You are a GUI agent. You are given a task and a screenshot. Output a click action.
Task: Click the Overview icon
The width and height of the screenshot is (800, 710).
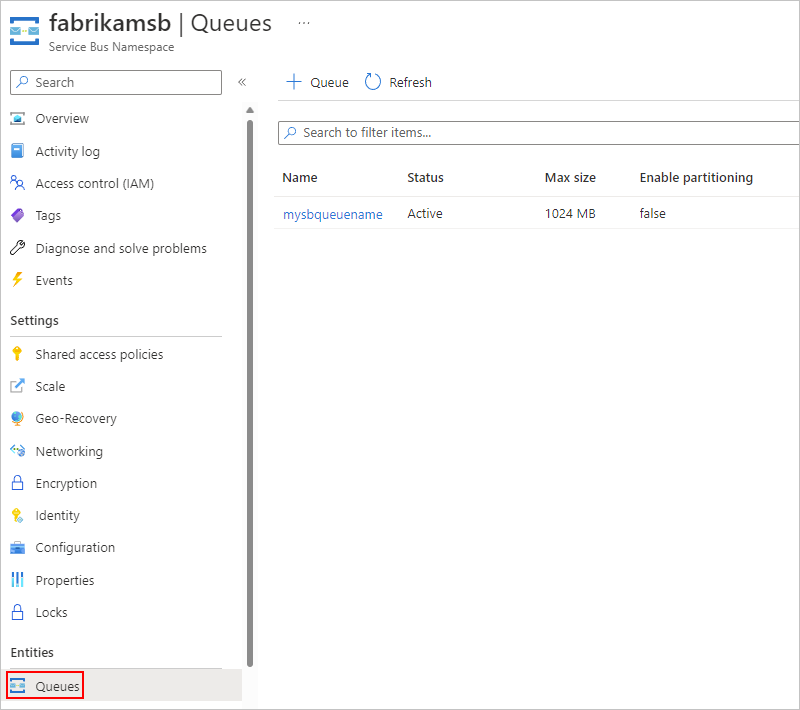[18, 119]
